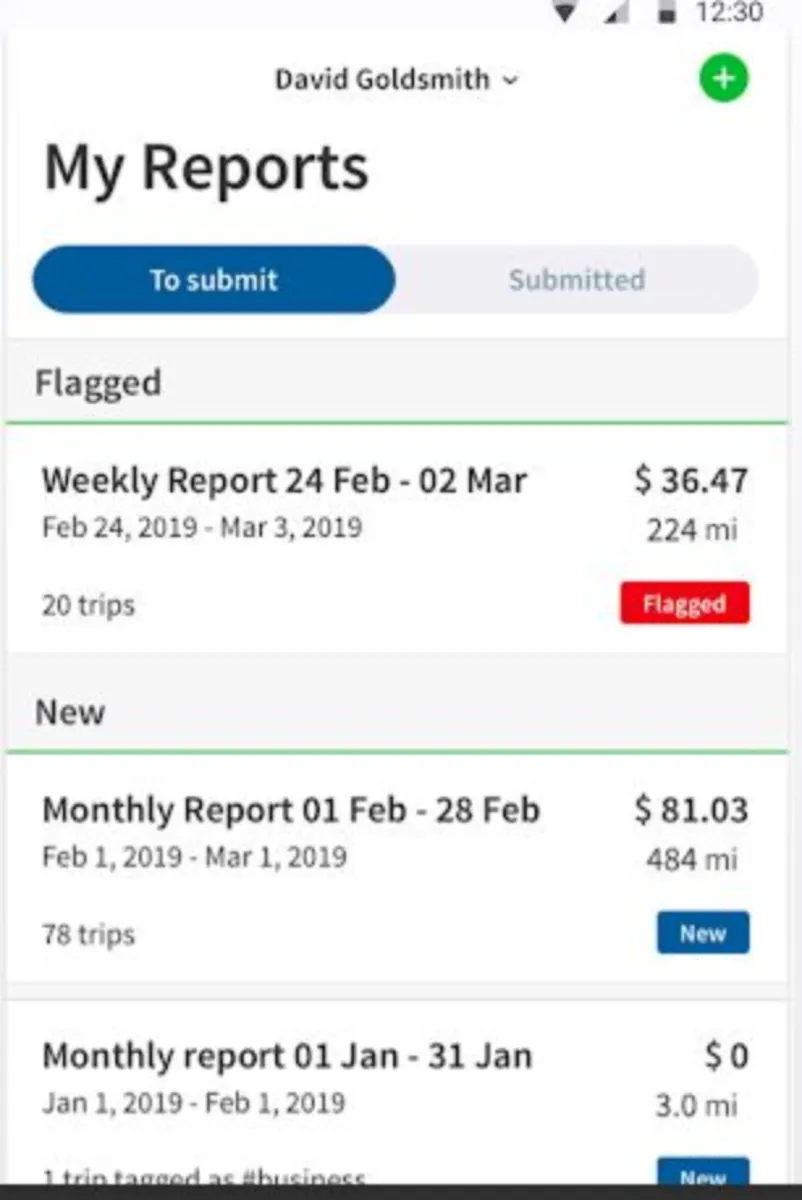Expand the account chevron beside David Goldsmith
The image size is (802, 1200).
[x=511, y=80]
